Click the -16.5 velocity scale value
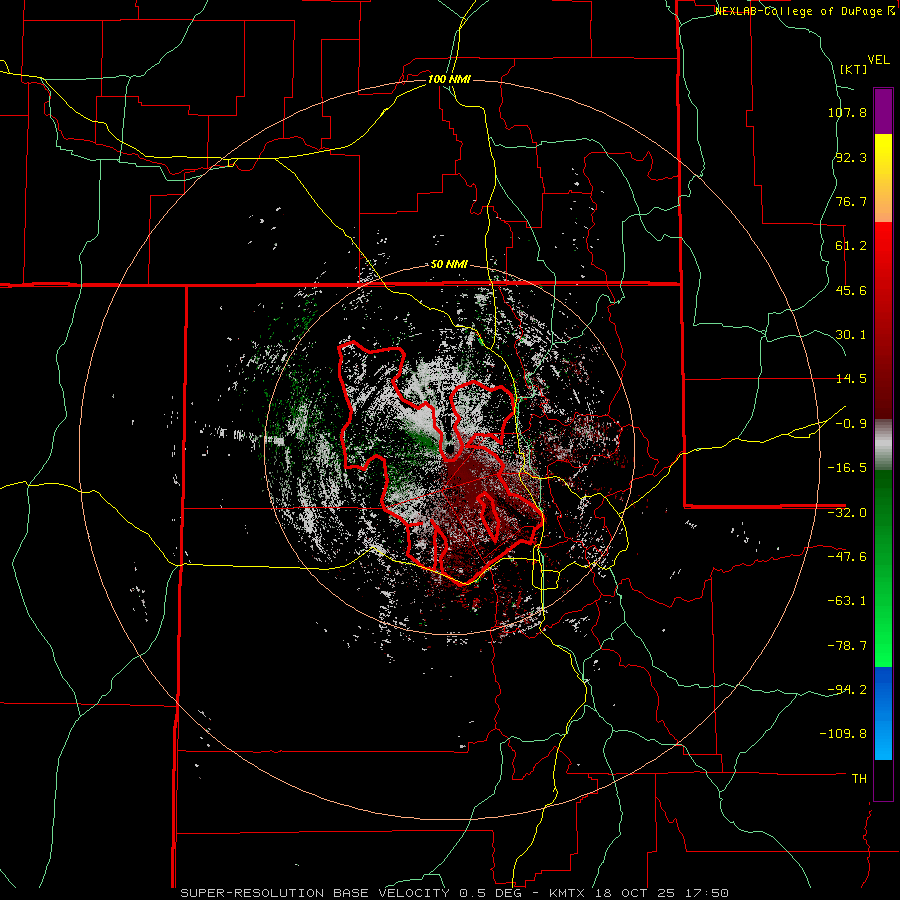900x900 pixels. [x=847, y=468]
